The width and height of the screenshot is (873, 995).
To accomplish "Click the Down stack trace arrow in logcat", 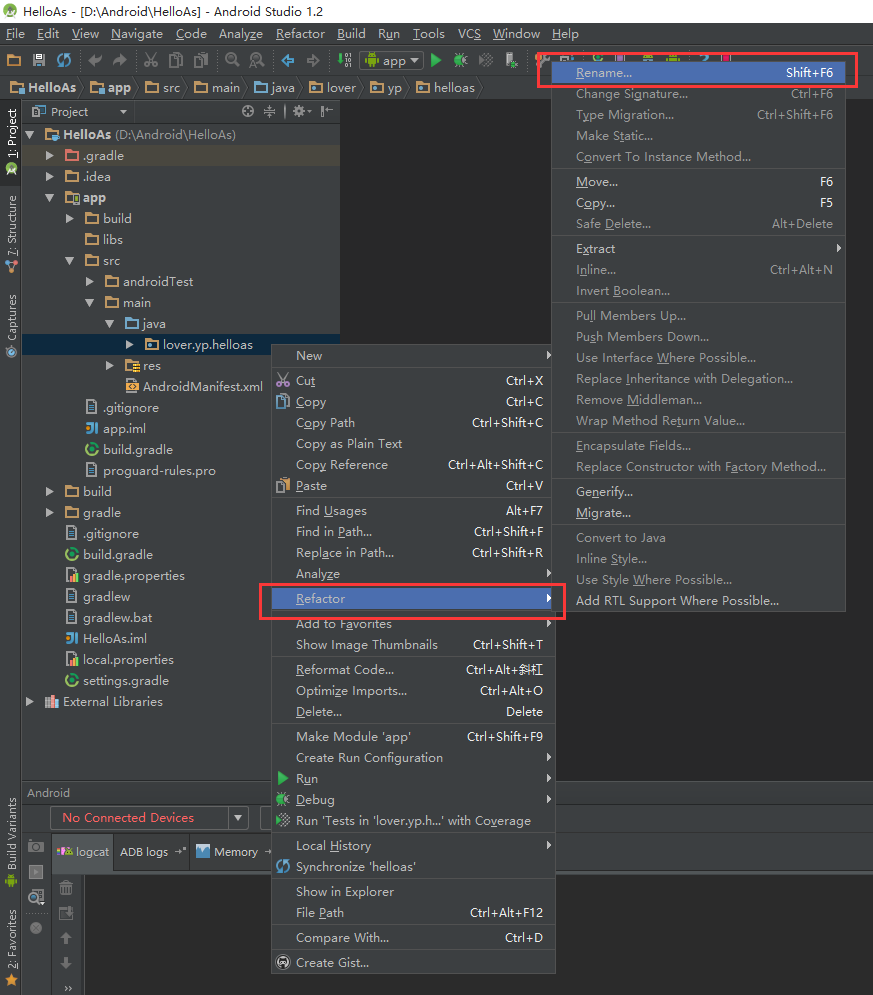I will (x=66, y=963).
